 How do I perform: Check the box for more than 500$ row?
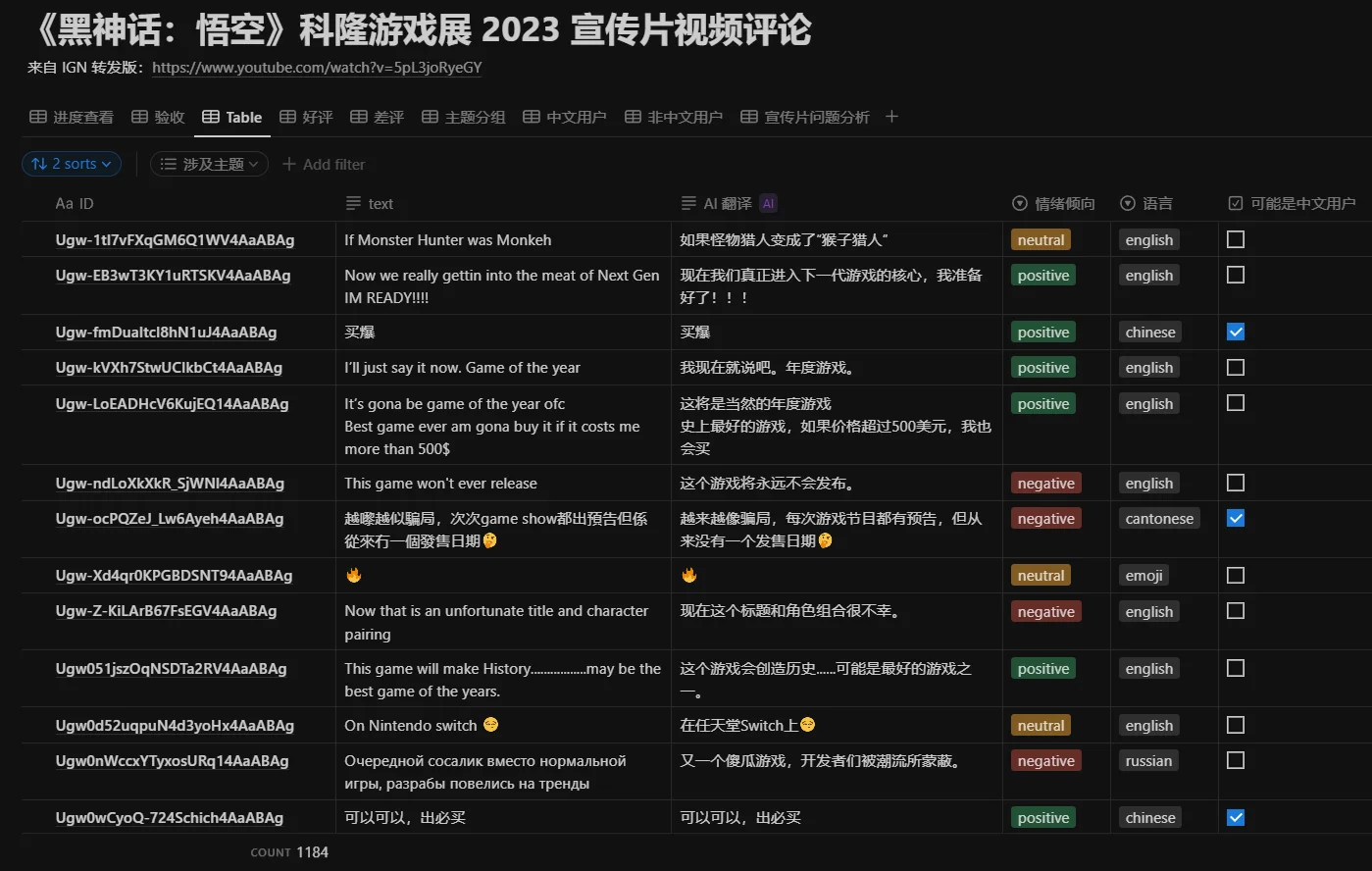[1236, 402]
